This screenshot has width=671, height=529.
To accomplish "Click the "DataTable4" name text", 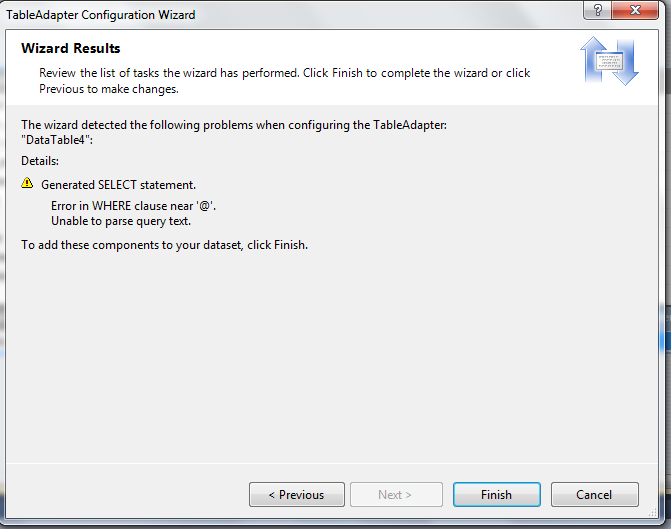I will point(57,140).
